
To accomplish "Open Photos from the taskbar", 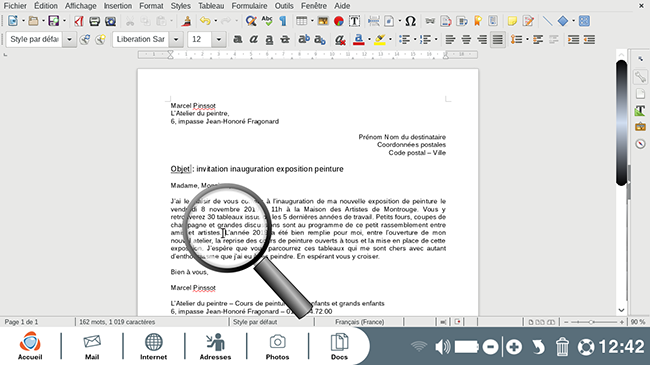I will coord(277,346).
